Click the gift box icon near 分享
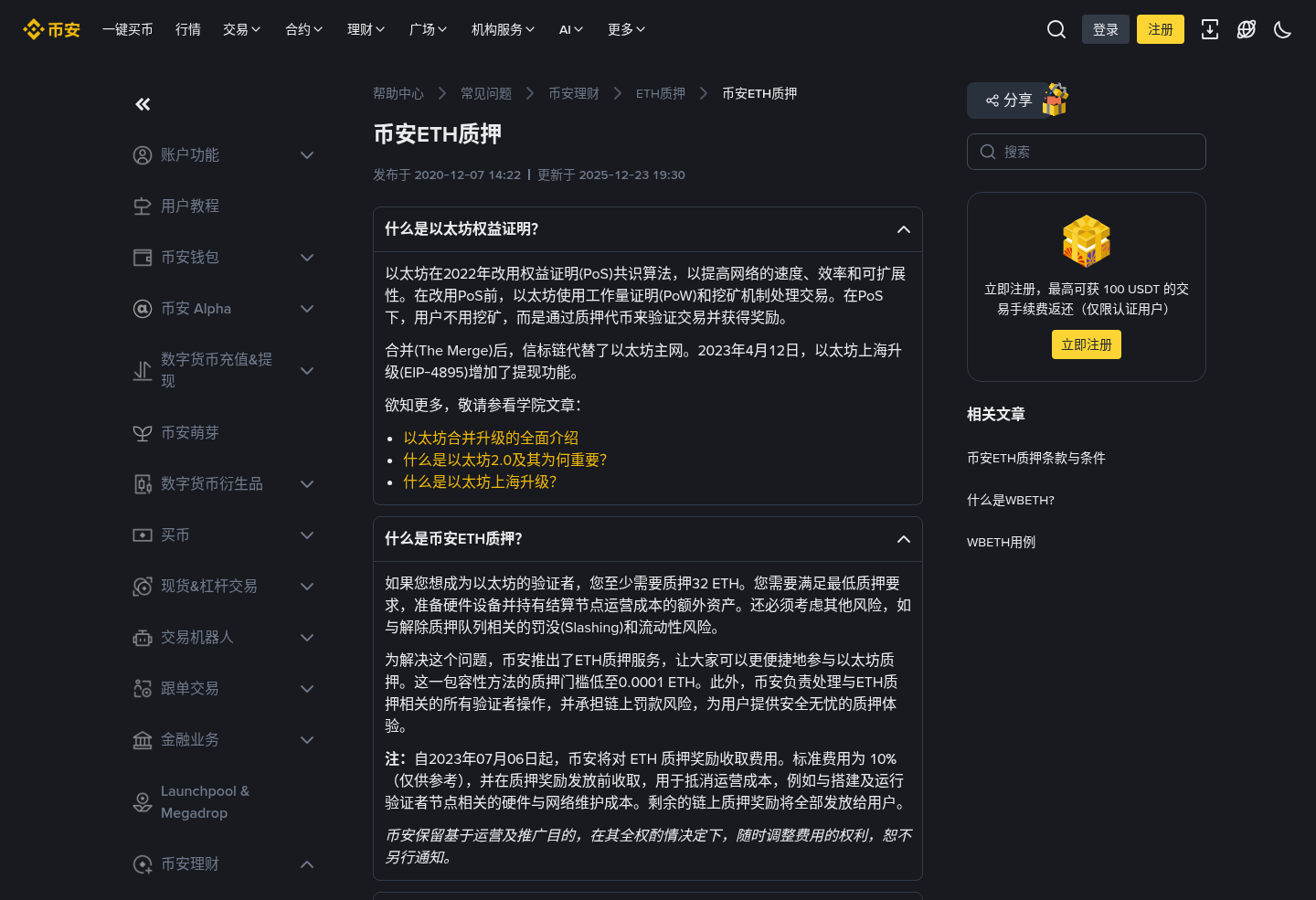The width and height of the screenshot is (1316, 900). point(1056,99)
